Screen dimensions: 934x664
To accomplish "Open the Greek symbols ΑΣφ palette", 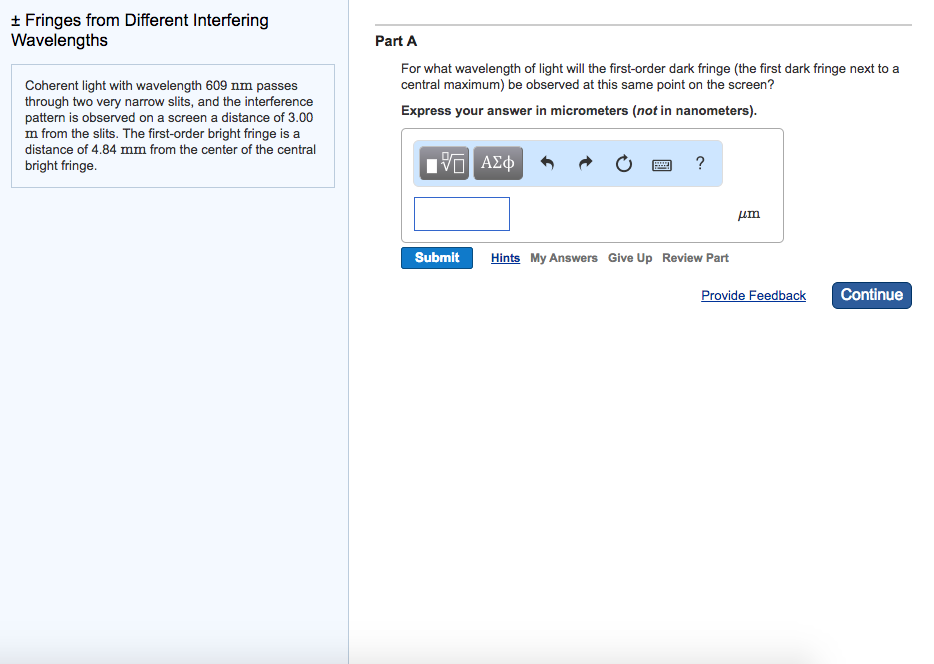I will point(498,164).
